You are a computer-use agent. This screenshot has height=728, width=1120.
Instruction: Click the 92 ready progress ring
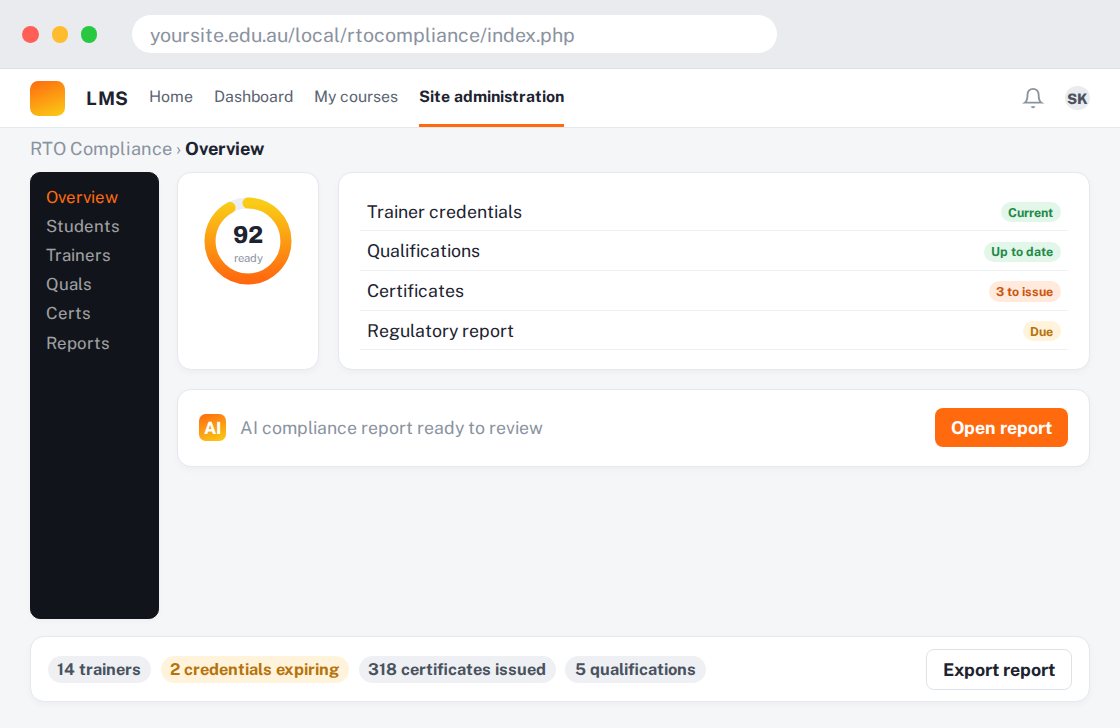pyautogui.click(x=248, y=241)
